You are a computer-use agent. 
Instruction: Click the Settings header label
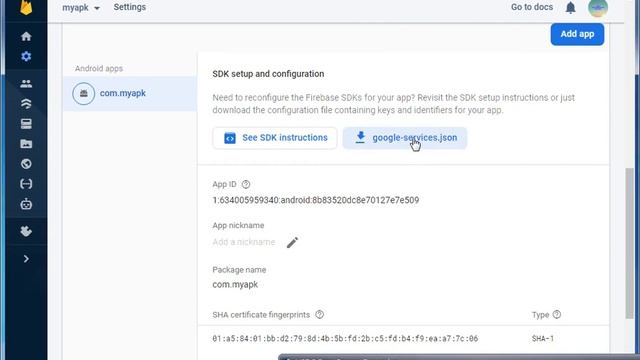pyautogui.click(x=129, y=7)
